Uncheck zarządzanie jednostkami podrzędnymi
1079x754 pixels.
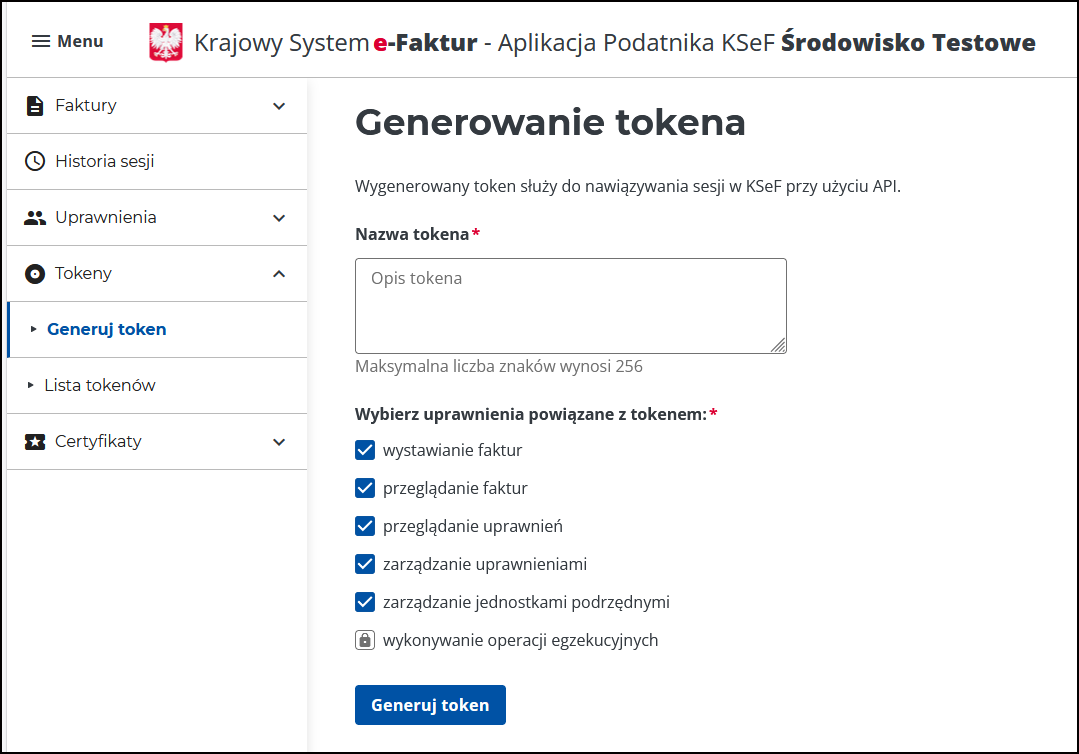364,602
